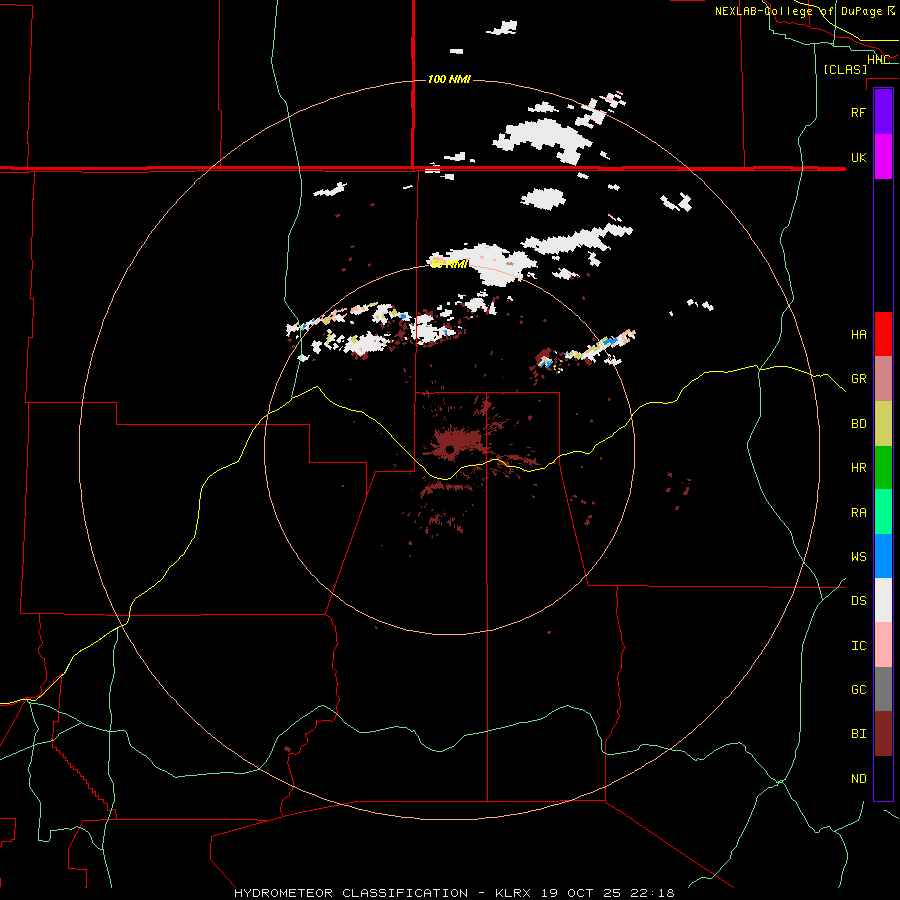Click the KLRX radar site center dot
This screenshot has height=900, width=900.
pyautogui.click(x=450, y=449)
